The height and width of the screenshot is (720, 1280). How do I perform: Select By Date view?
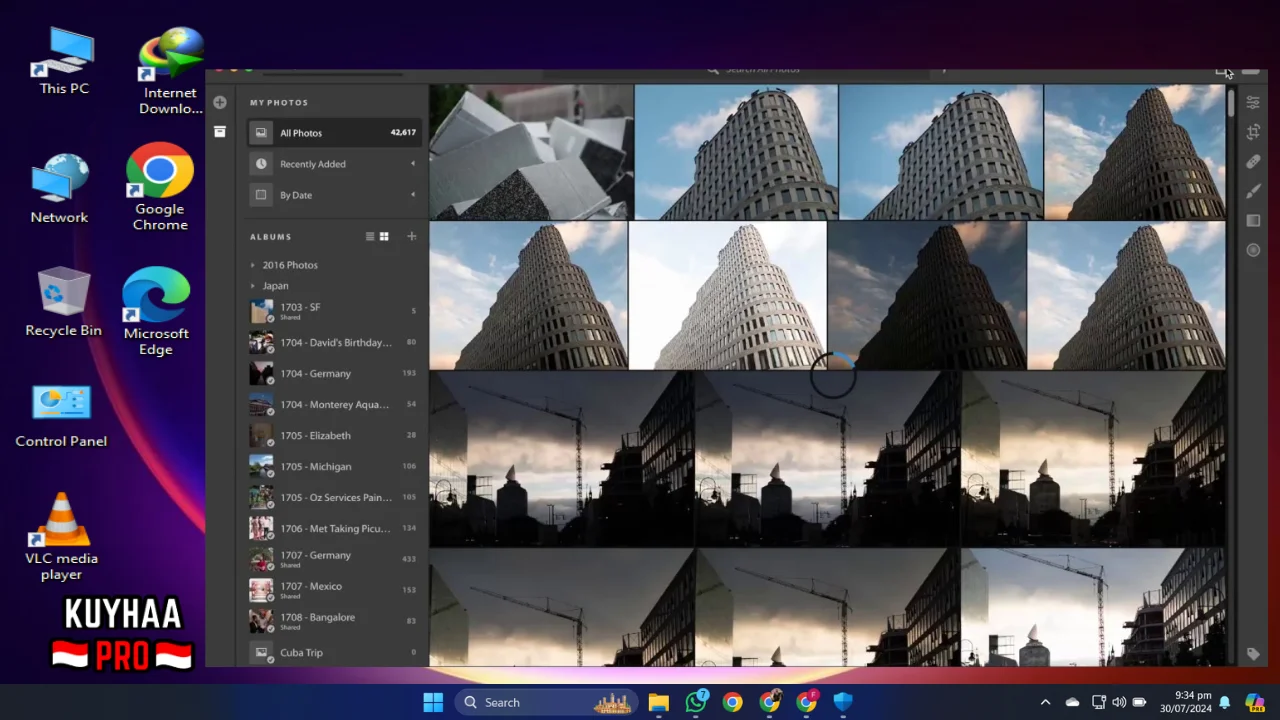point(335,195)
